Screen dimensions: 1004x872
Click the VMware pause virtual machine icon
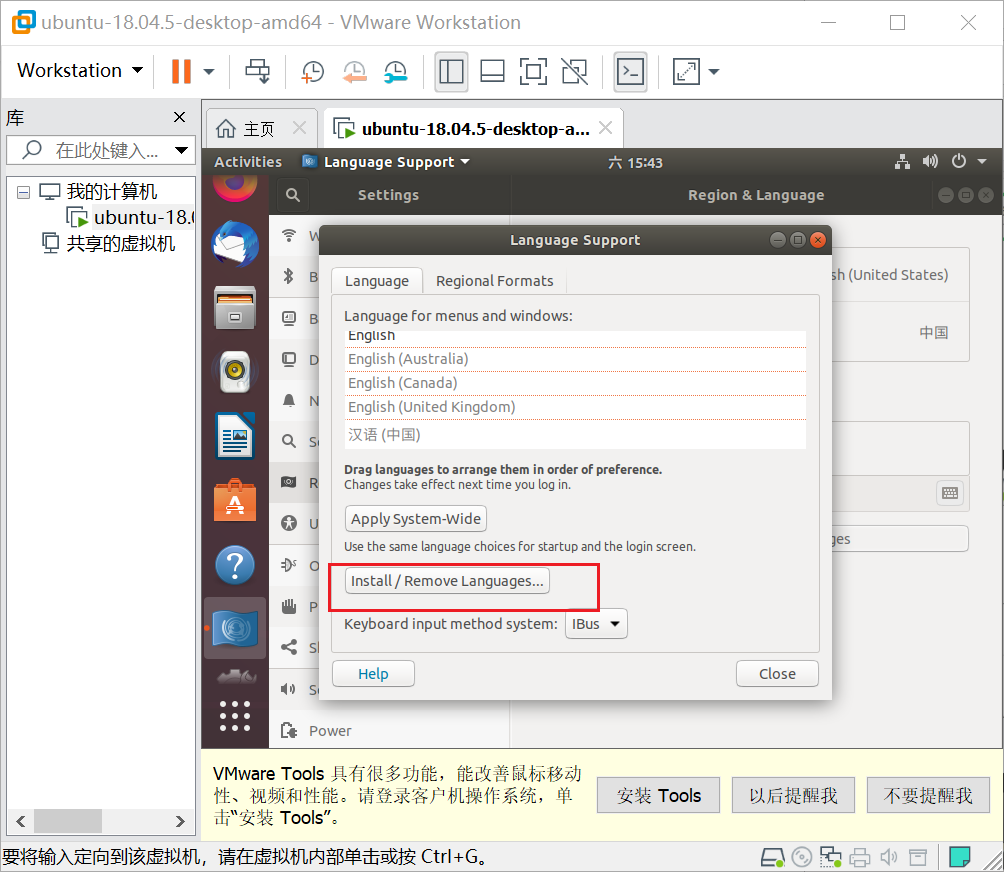click(181, 71)
